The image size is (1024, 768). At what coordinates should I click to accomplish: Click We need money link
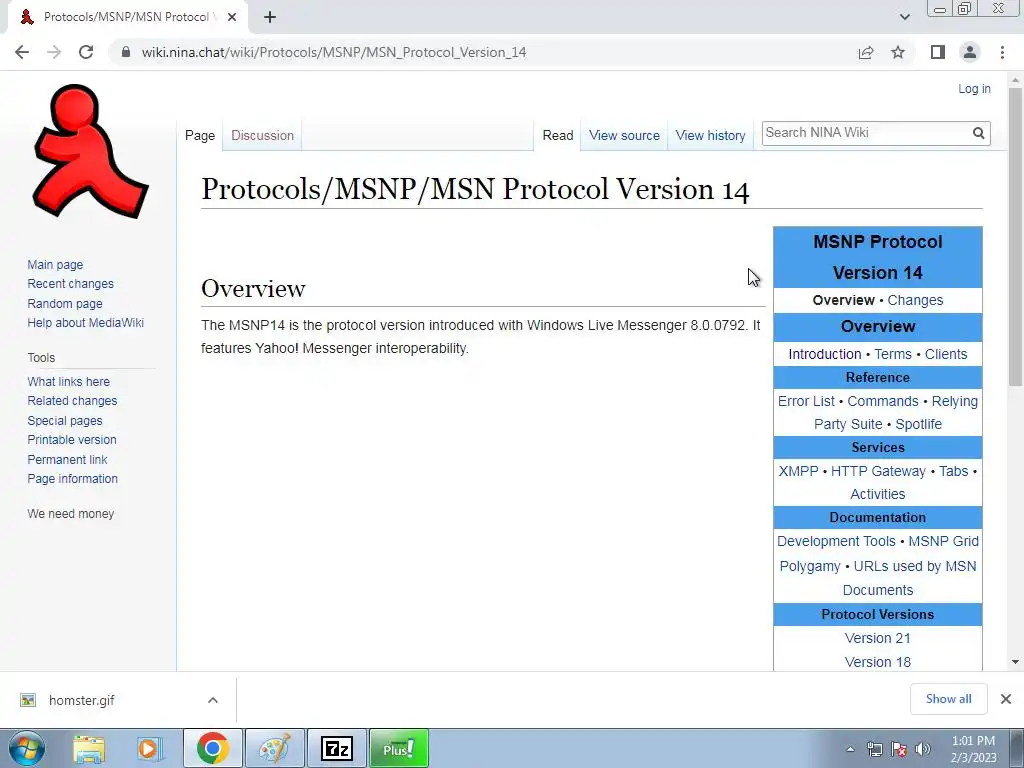71,514
